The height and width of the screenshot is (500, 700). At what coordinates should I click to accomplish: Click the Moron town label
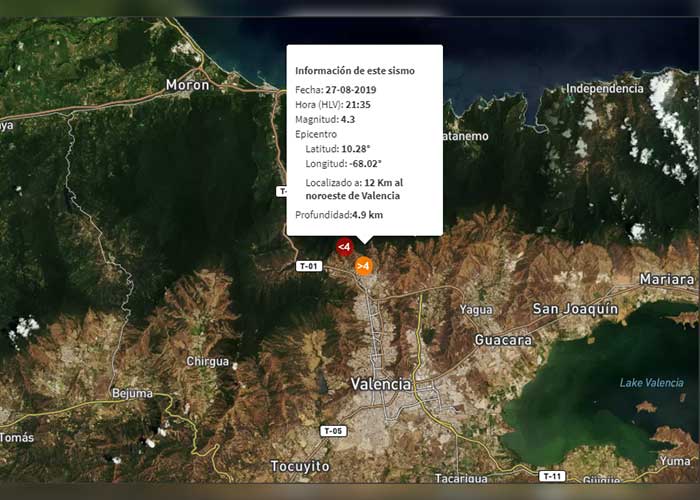point(188,85)
